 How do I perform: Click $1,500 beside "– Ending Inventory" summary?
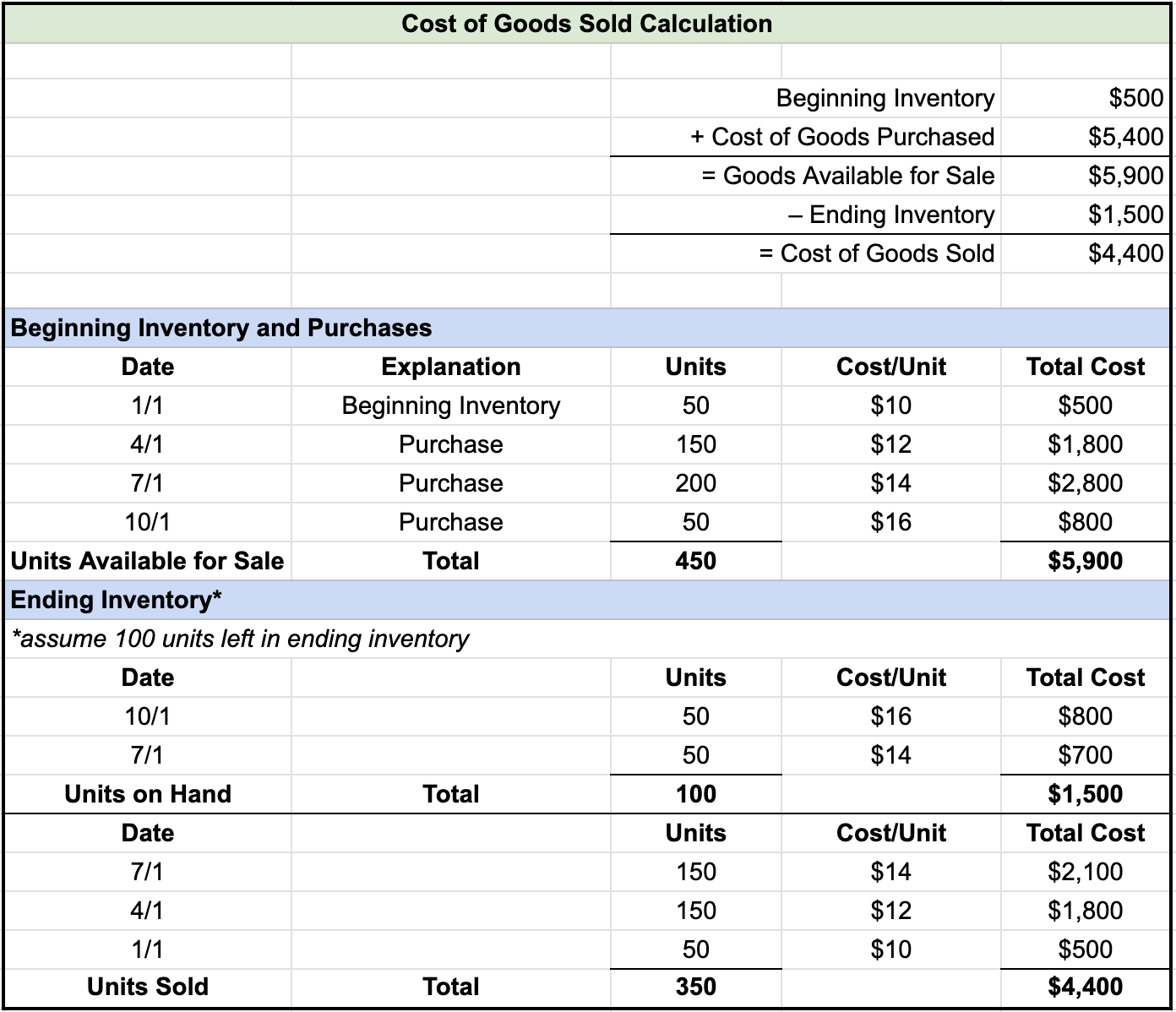pos(1125,215)
